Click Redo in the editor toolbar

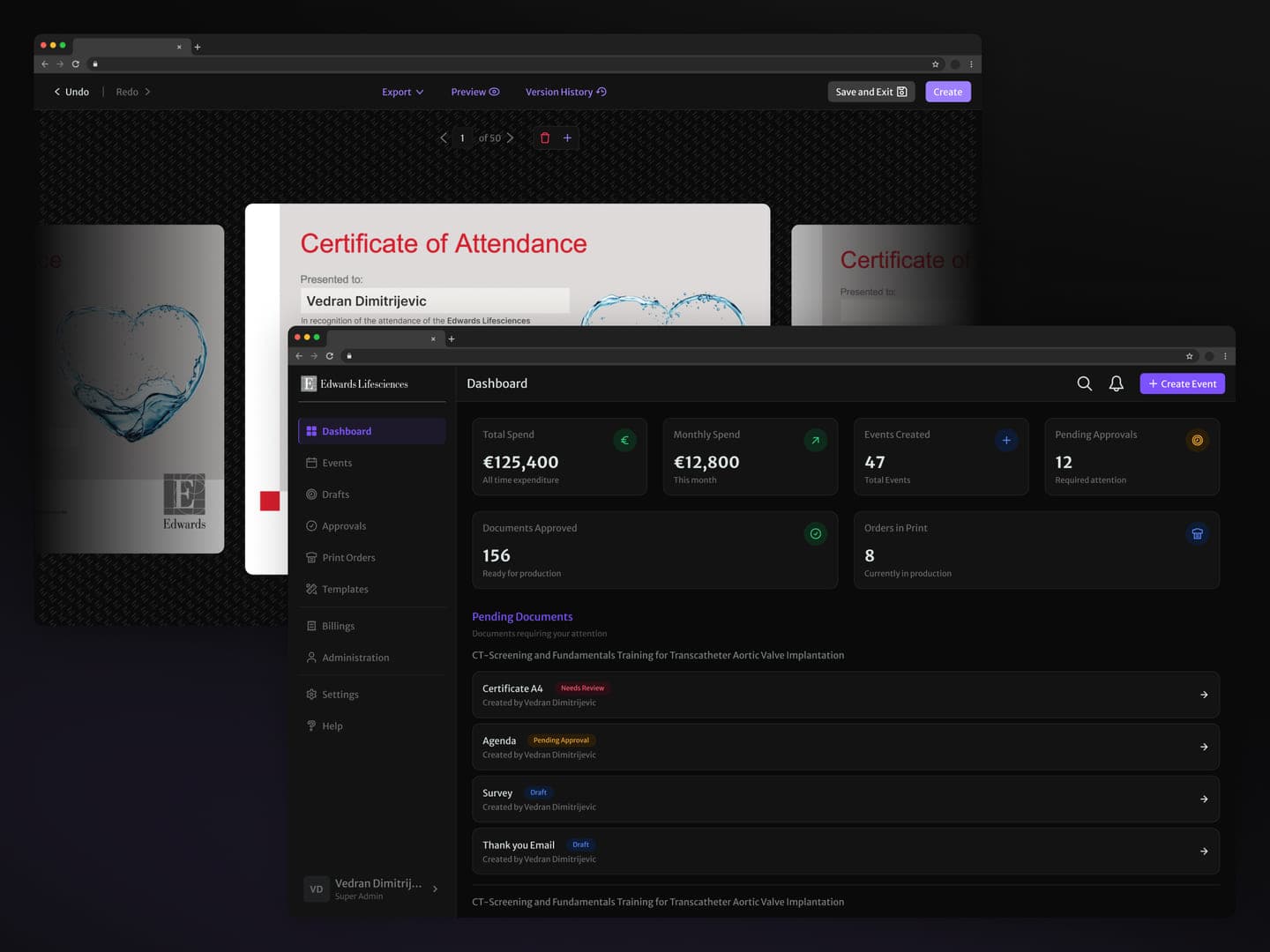tap(133, 92)
